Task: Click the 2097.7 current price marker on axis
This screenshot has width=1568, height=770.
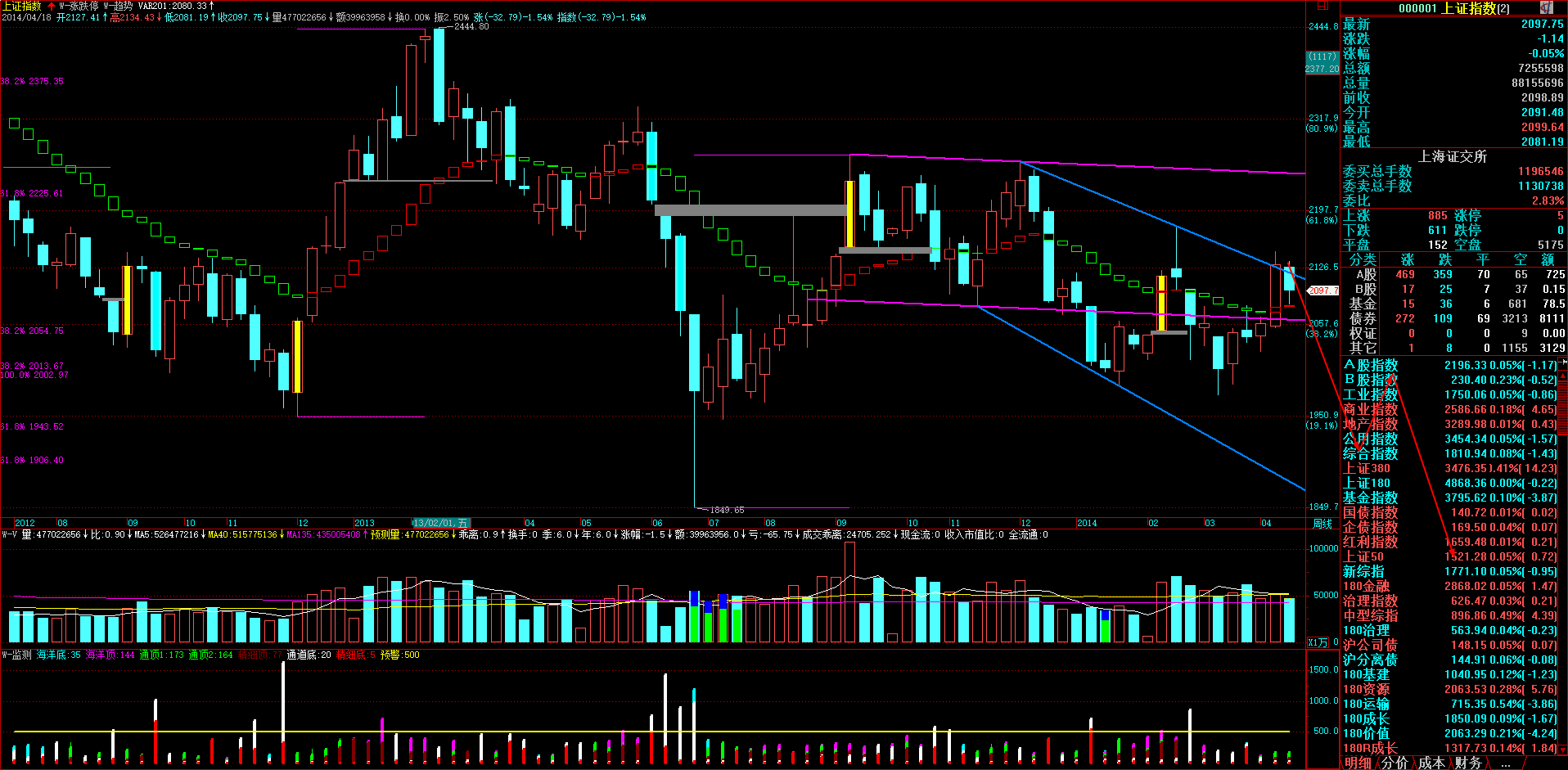Action: 1322,290
